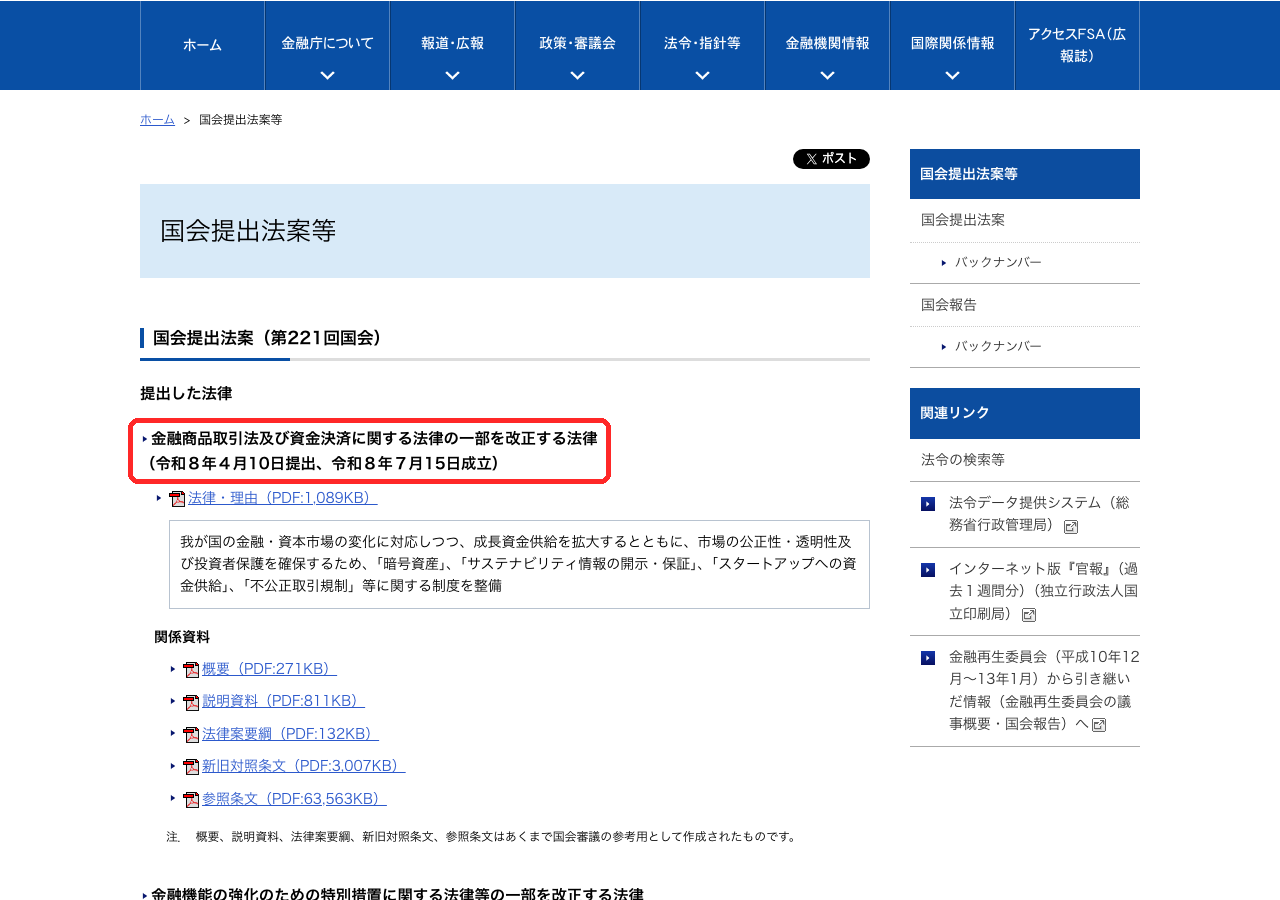The width and height of the screenshot is (1280, 900).
Task: Share the page with the X ポスト button
Action: coord(831,159)
